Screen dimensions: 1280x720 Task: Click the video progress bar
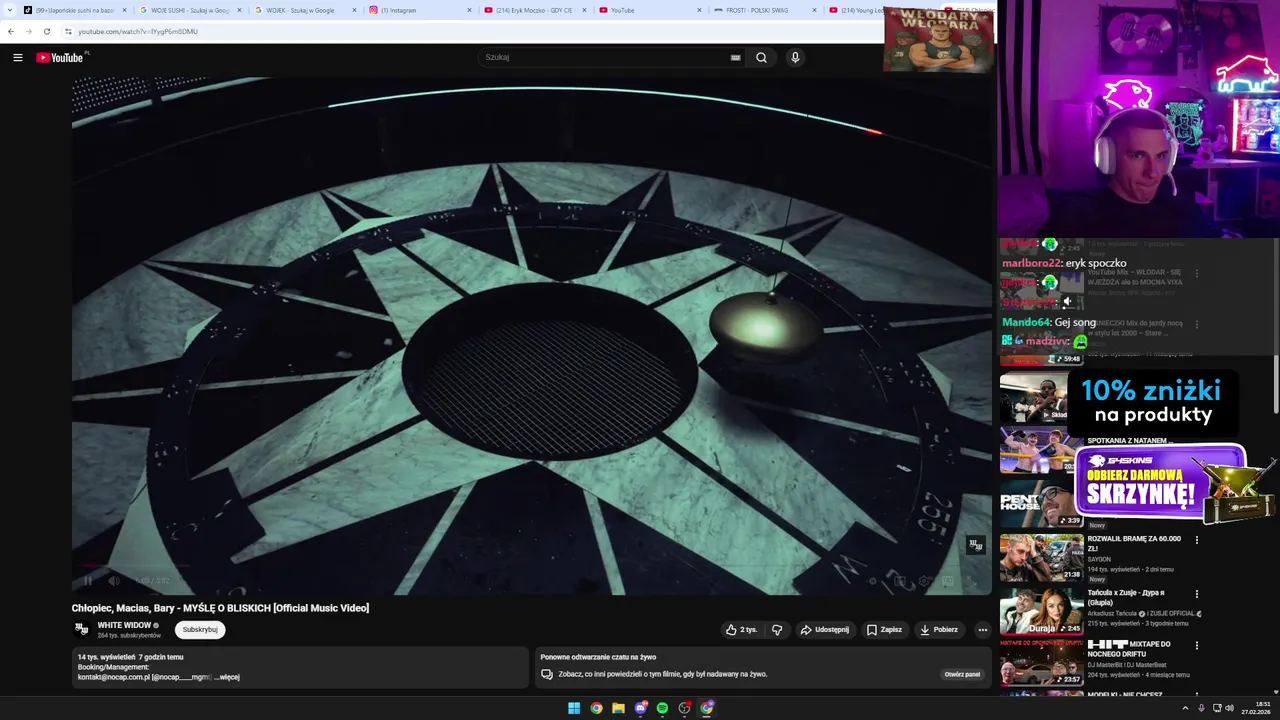531,567
